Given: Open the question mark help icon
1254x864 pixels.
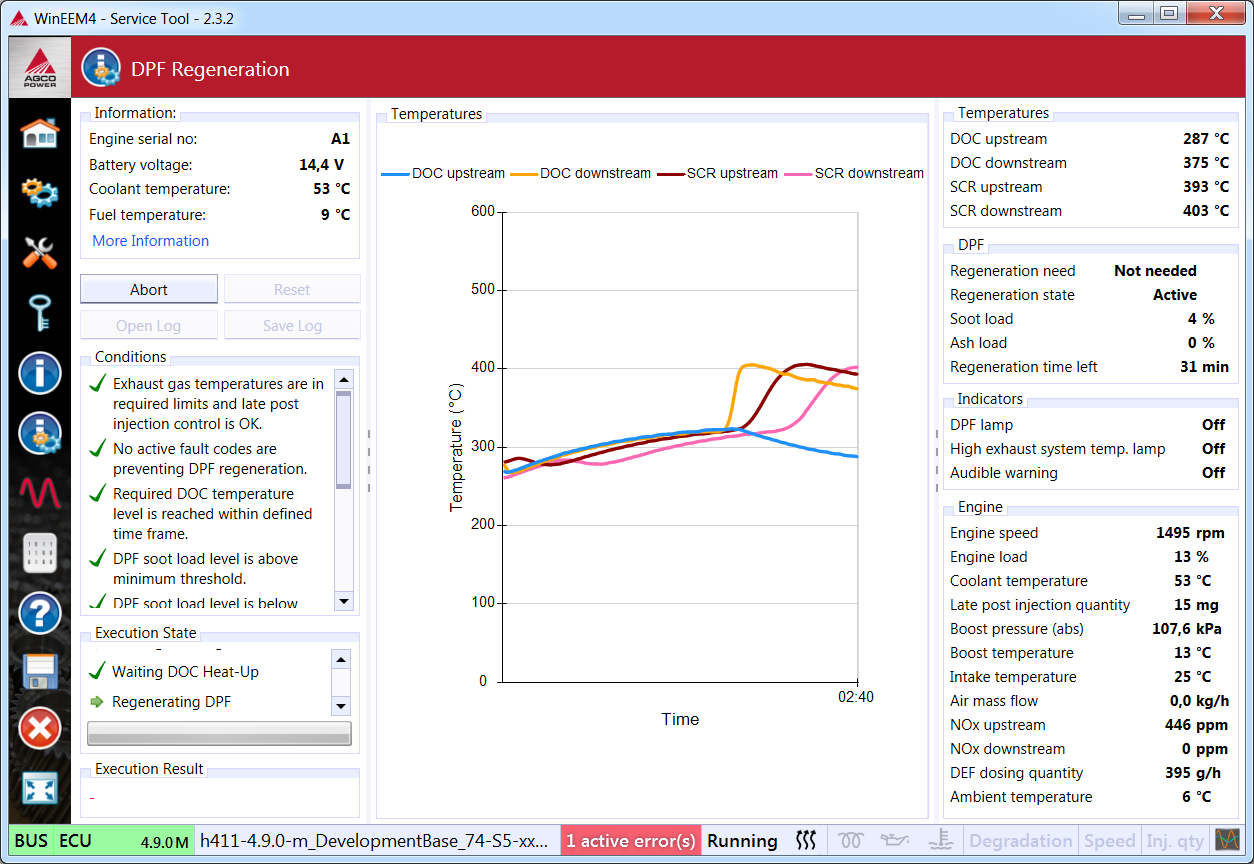Looking at the screenshot, I should (40, 612).
